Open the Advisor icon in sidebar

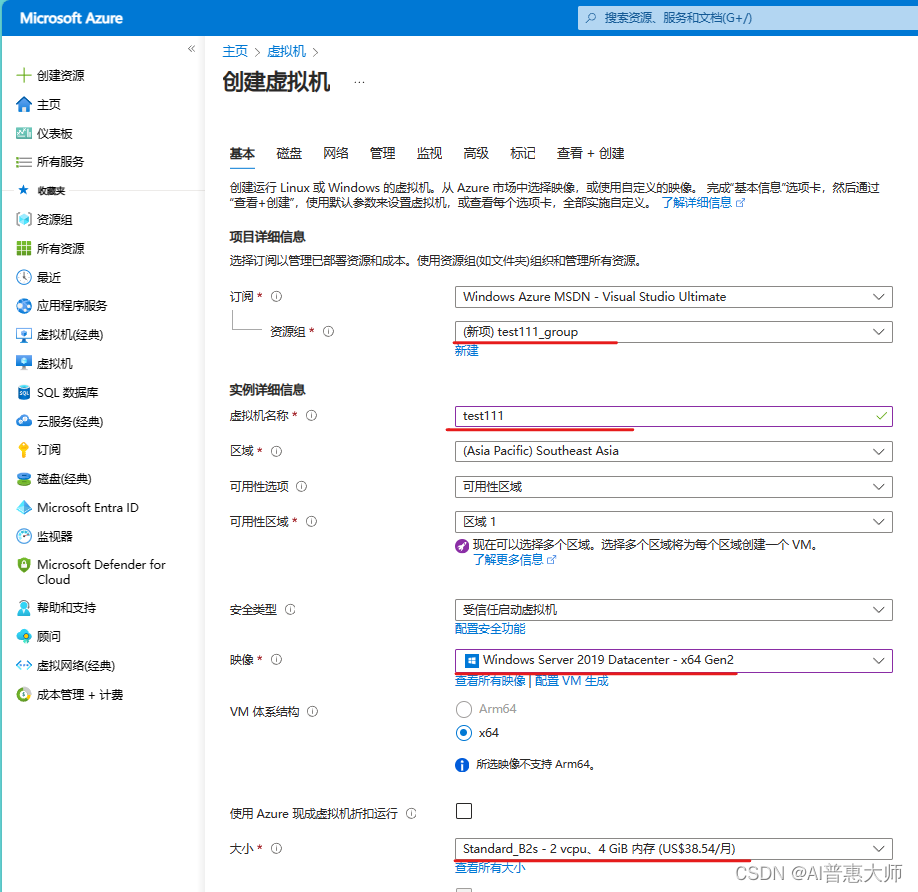tap(23, 636)
